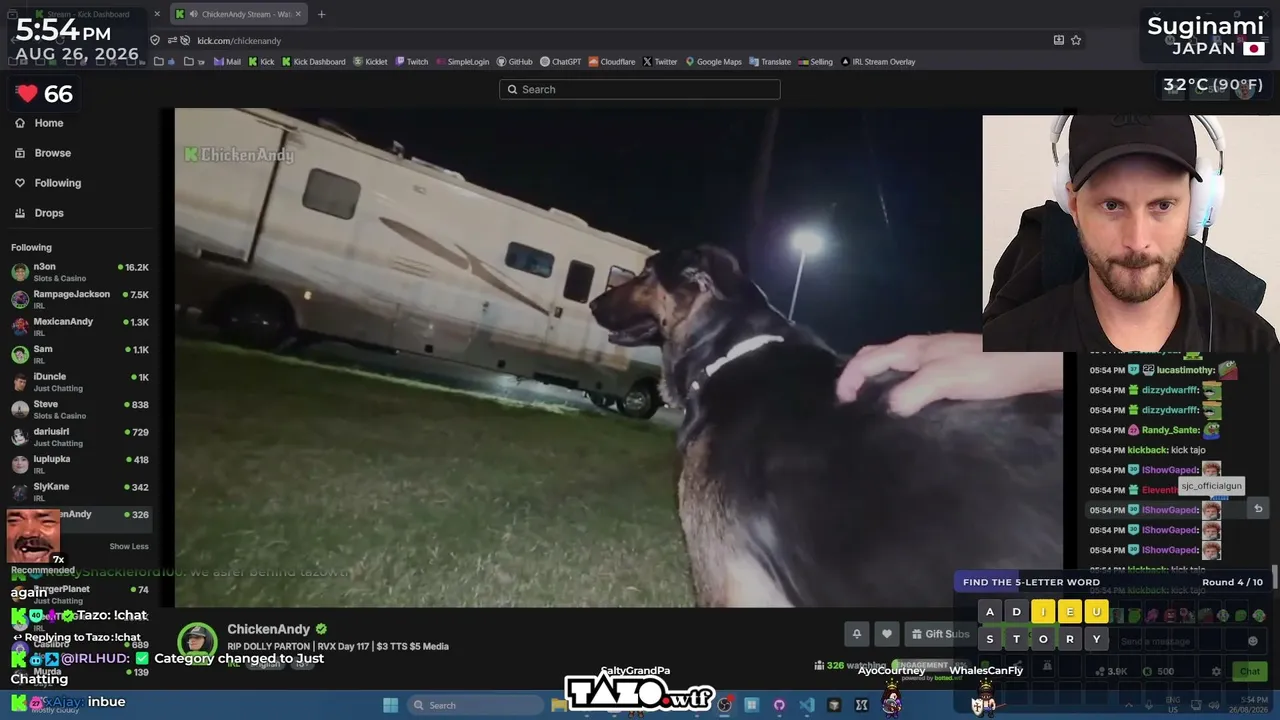
Task: Follow the channel with the heart button
Action: [887, 634]
